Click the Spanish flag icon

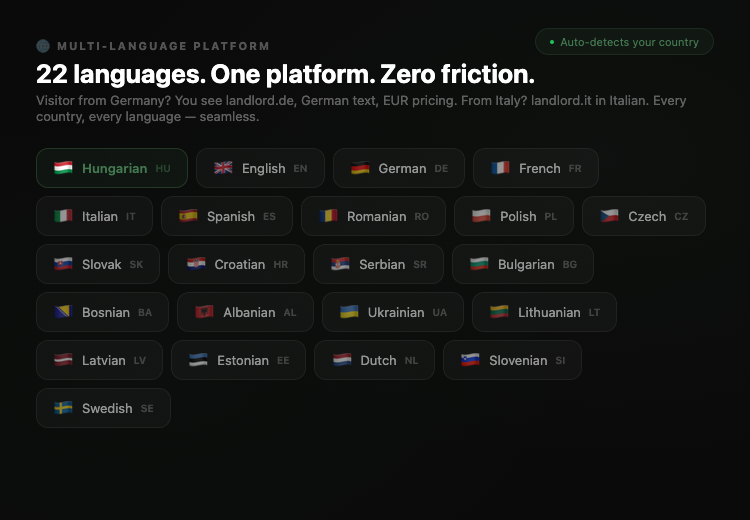click(188, 216)
